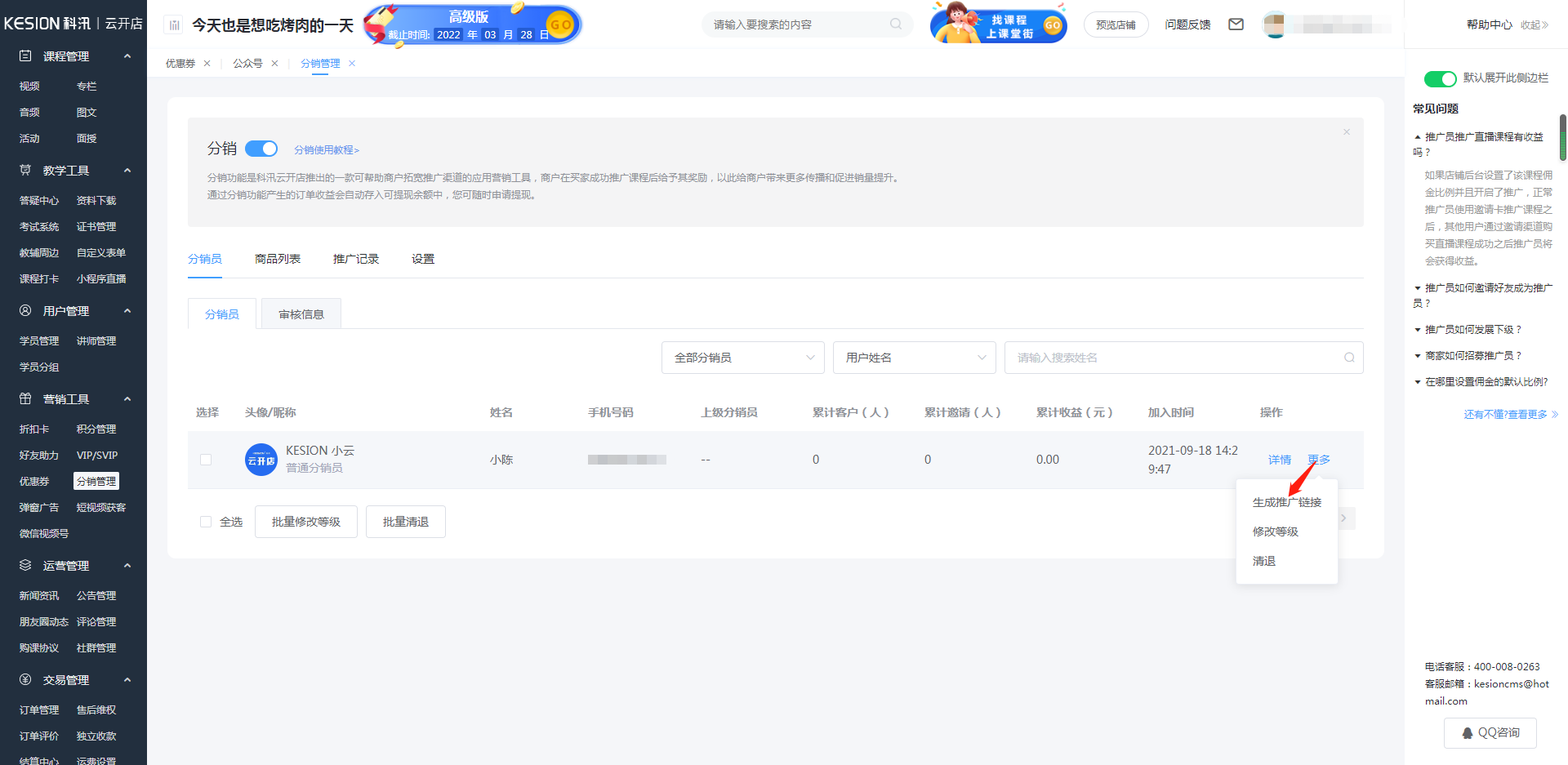
Task: Collapse the help sidebar via 收起
Action: 1535,25
